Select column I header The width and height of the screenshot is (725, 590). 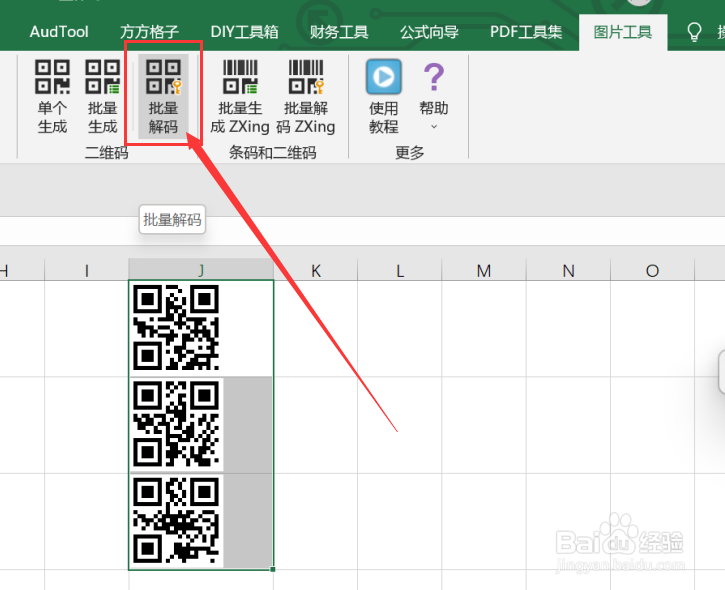(x=86, y=270)
